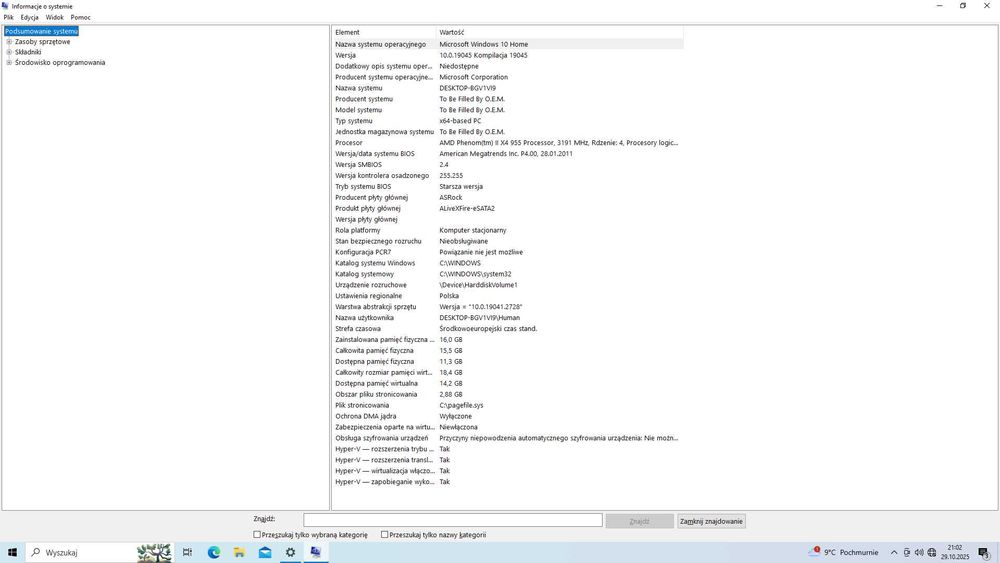Select the Ustawienia regionalne row
Viewport: 1000px width, 563px height.
point(508,296)
